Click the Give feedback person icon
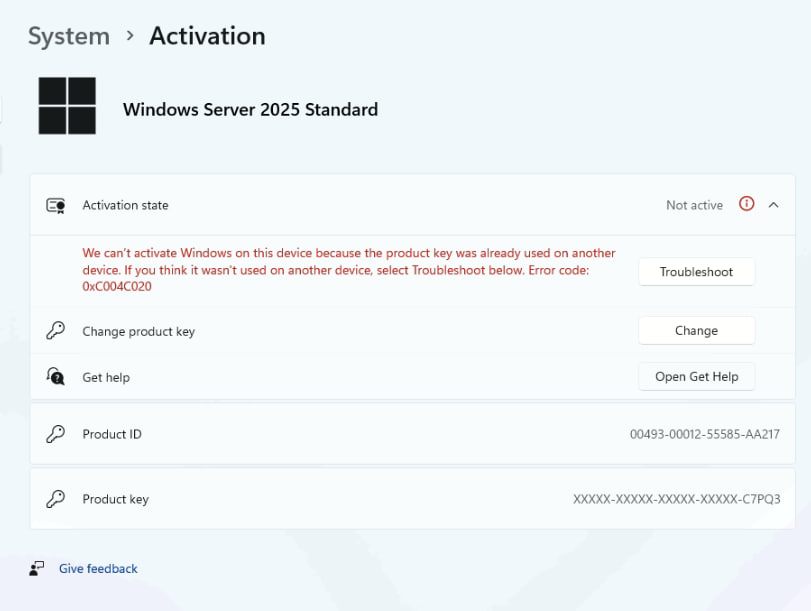This screenshot has height=611, width=811. 37,569
